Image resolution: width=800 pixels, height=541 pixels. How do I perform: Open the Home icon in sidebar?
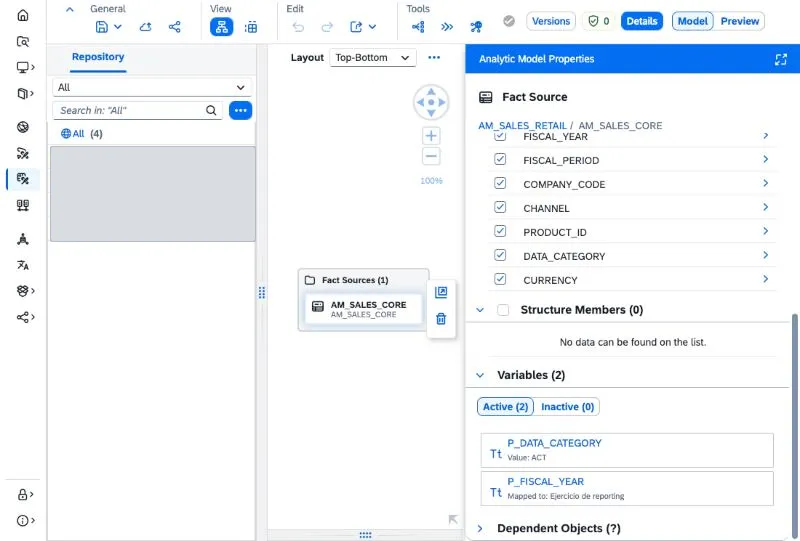22,15
